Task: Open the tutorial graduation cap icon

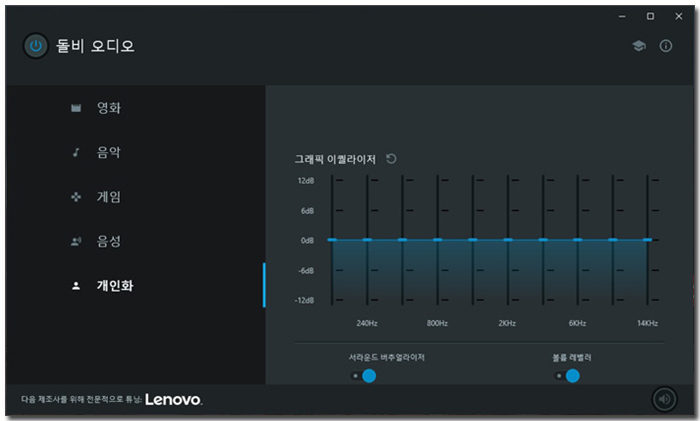Action: [639, 47]
